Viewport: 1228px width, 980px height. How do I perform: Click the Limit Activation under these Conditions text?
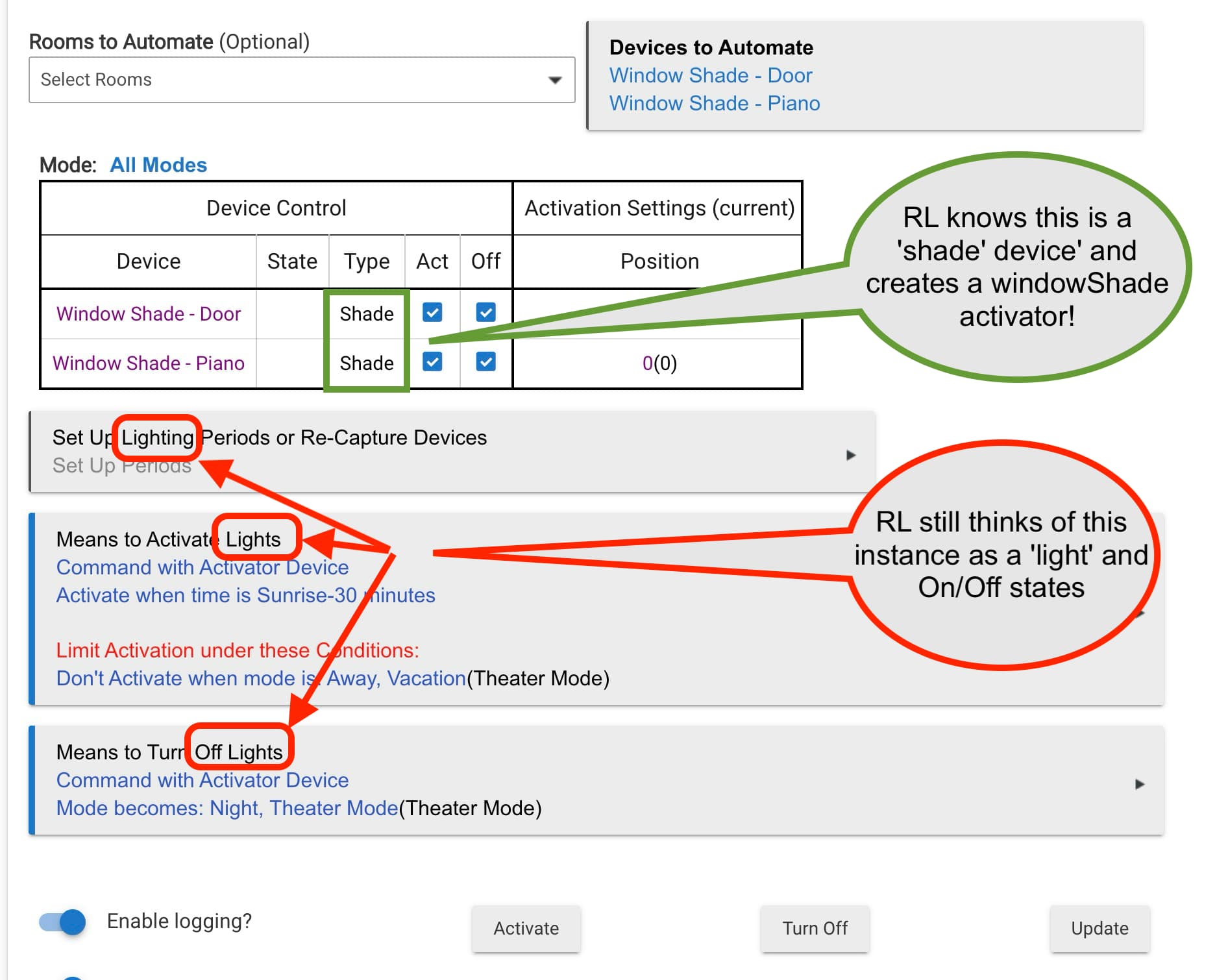point(238,650)
